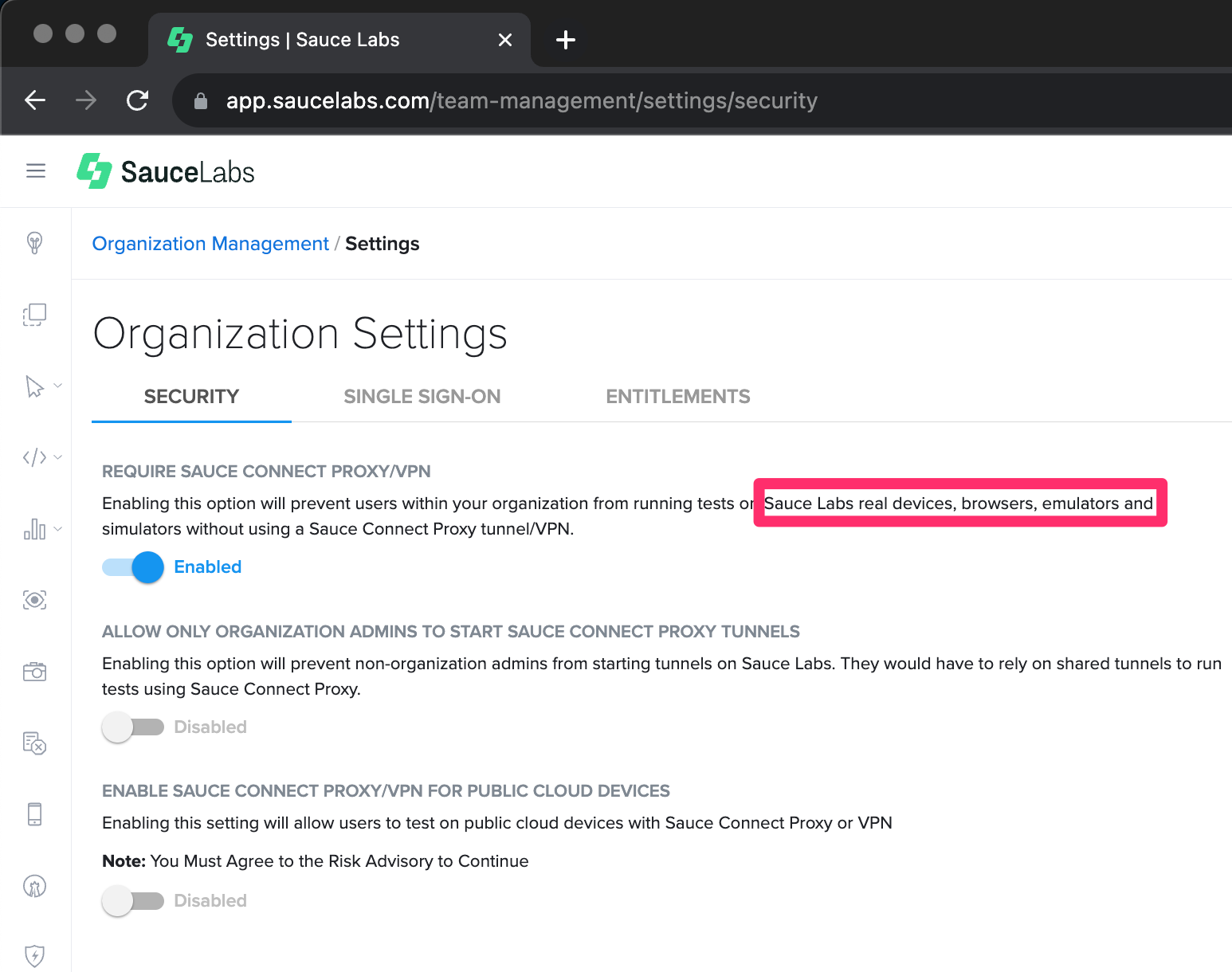
Task: Open the camera sidebar icon
Action: [35, 672]
